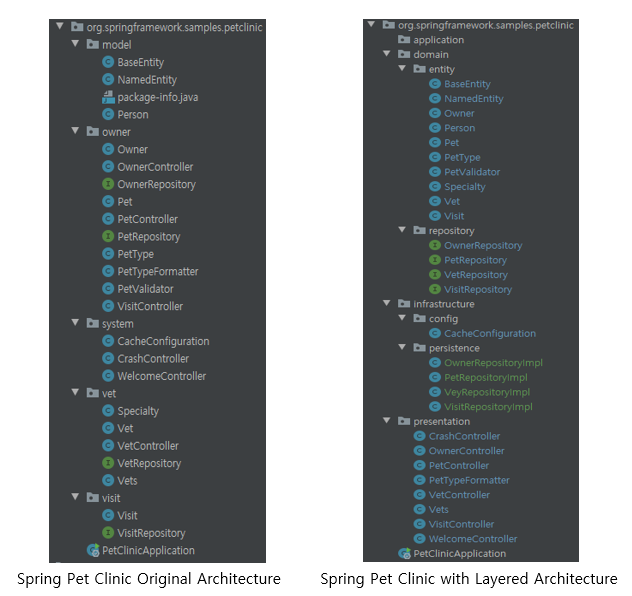Collapse the infrastructure package arrow
This screenshot has height=596, width=632.
(x=387, y=303)
